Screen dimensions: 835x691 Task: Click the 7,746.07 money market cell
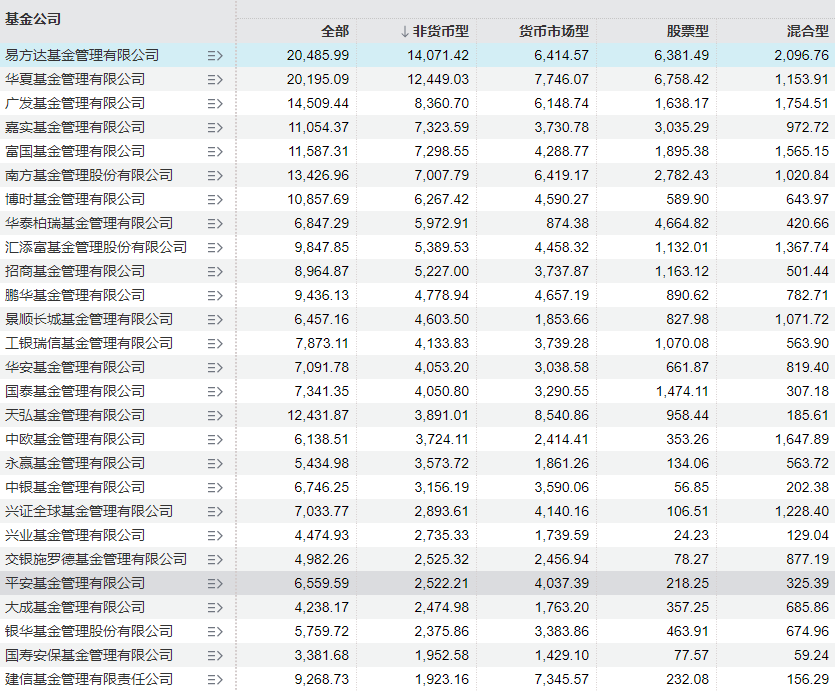pos(562,79)
